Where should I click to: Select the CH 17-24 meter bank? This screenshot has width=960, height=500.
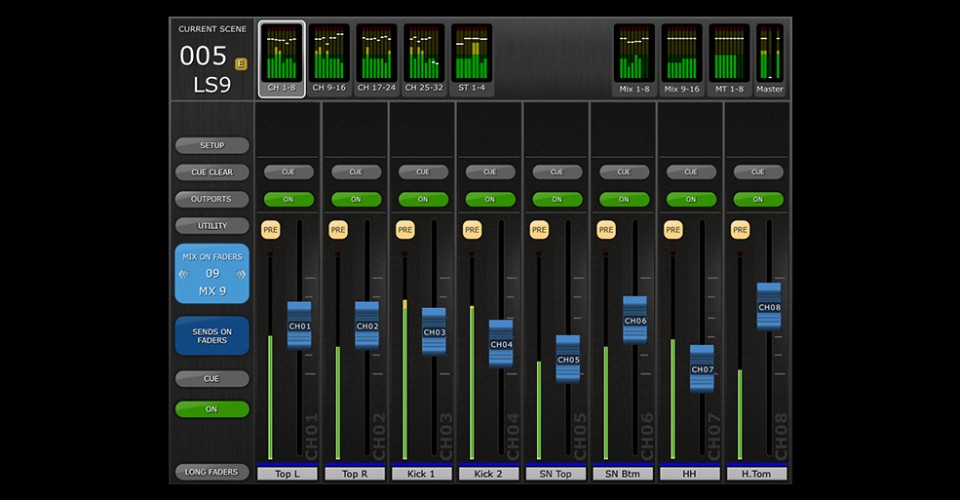click(377, 59)
